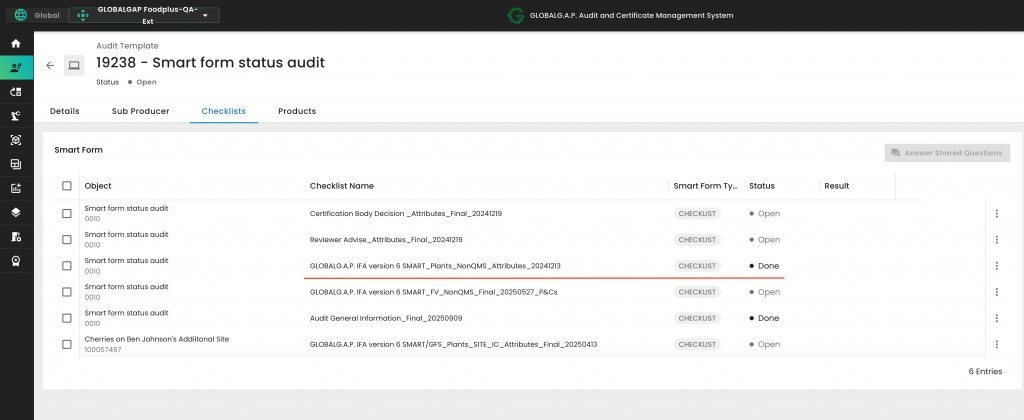1024x420 pixels.
Task: Open three-dot menu for Certification Body Decision row
Action: tap(996, 213)
